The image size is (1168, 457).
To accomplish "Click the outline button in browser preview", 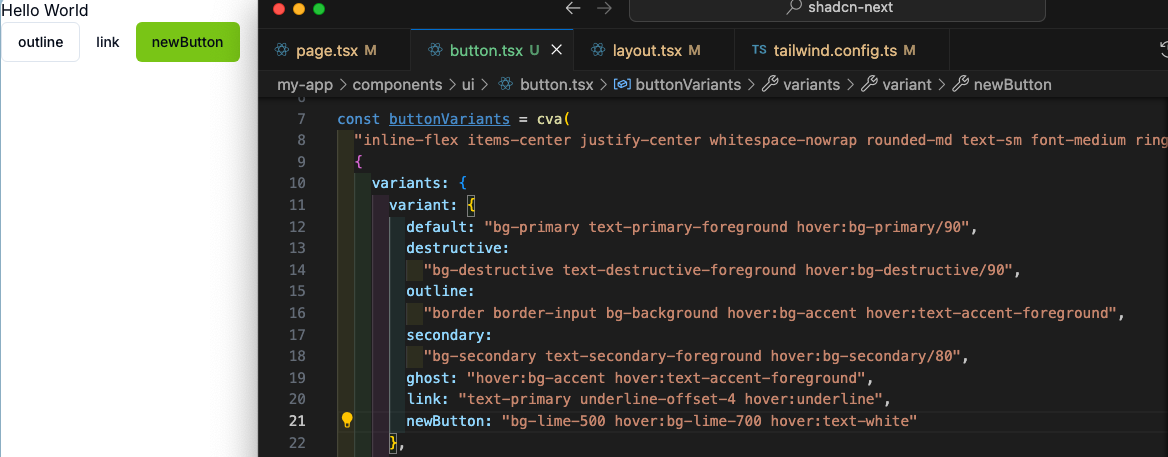I will coord(40,42).
